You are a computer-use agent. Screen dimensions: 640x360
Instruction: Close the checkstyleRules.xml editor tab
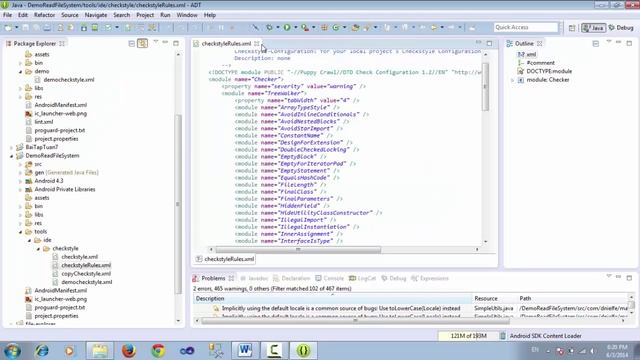point(256,43)
